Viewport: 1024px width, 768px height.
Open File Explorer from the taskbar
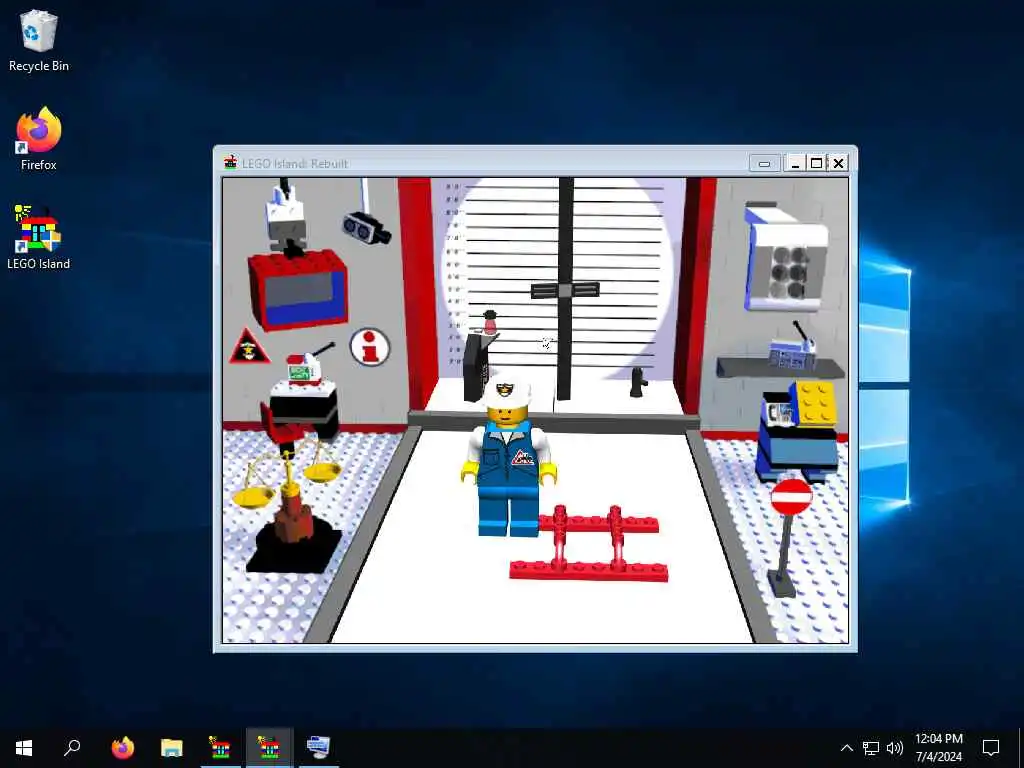point(172,748)
